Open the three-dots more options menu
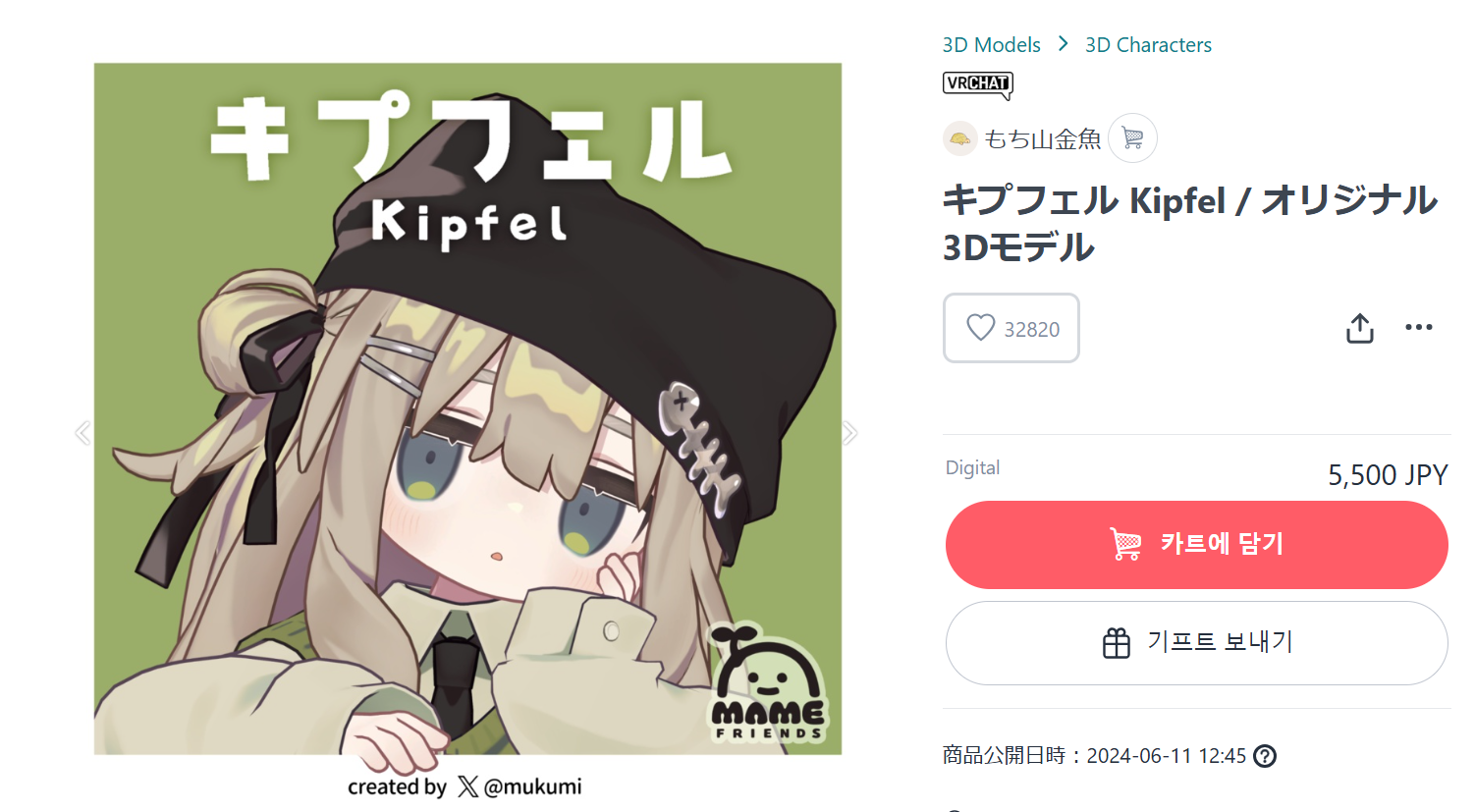Viewport: 1475px width, 812px height. [x=1418, y=327]
